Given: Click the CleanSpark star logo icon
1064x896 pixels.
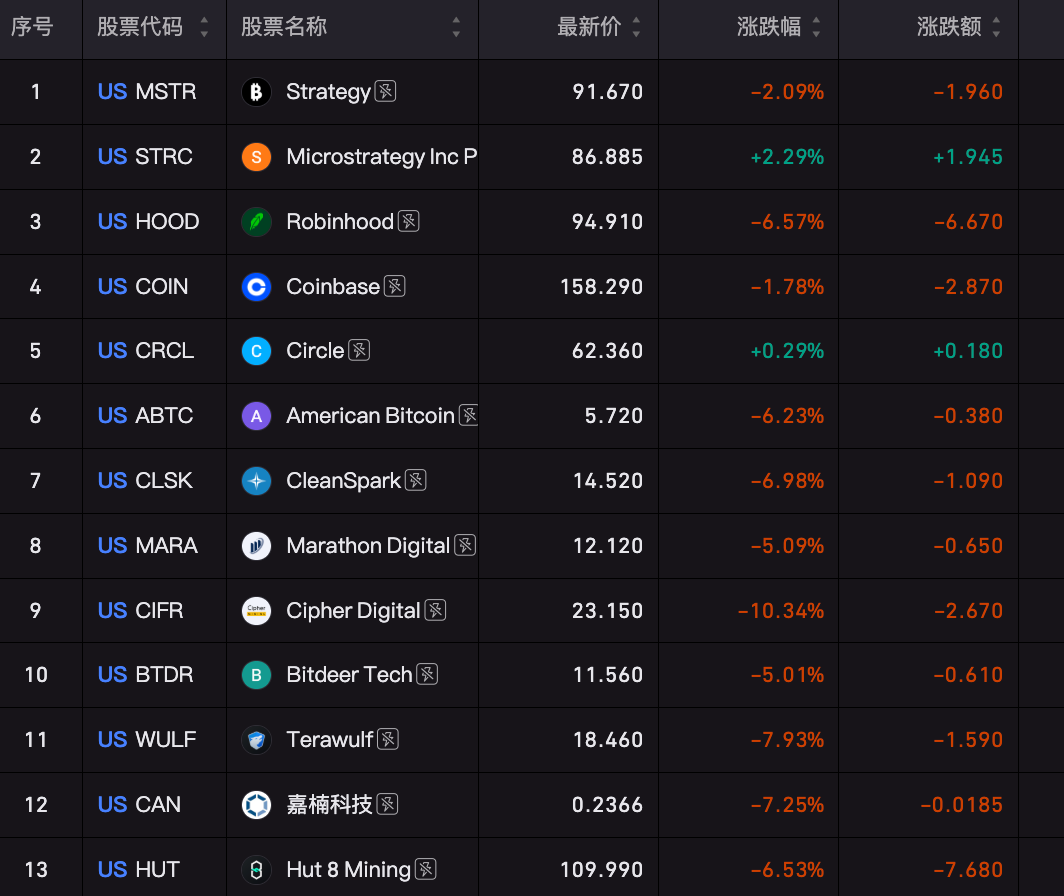Looking at the screenshot, I should [256, 481].
